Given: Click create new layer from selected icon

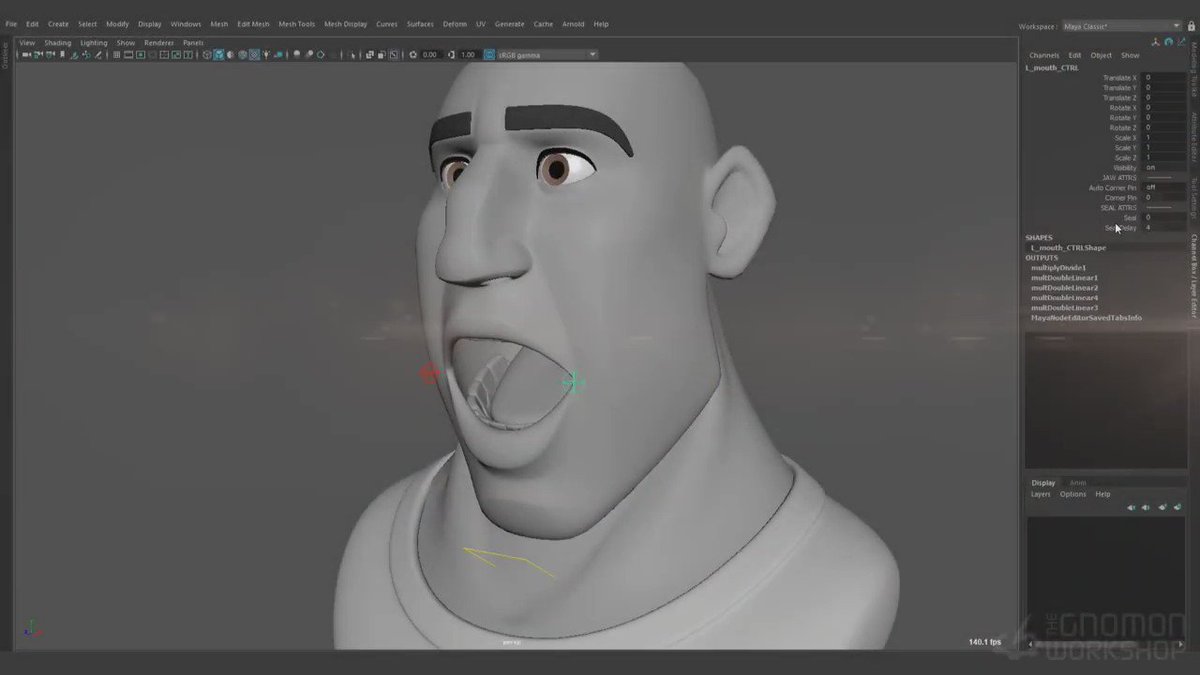Looking at the screenshot, I should (1177, 507).
